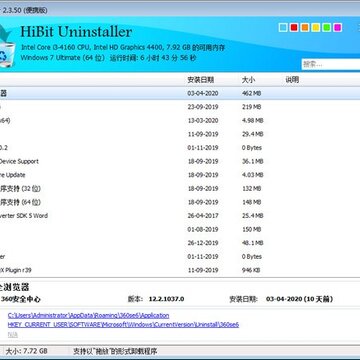
Task: Sort by the 大小 column header
Action: tap(248, 80)
